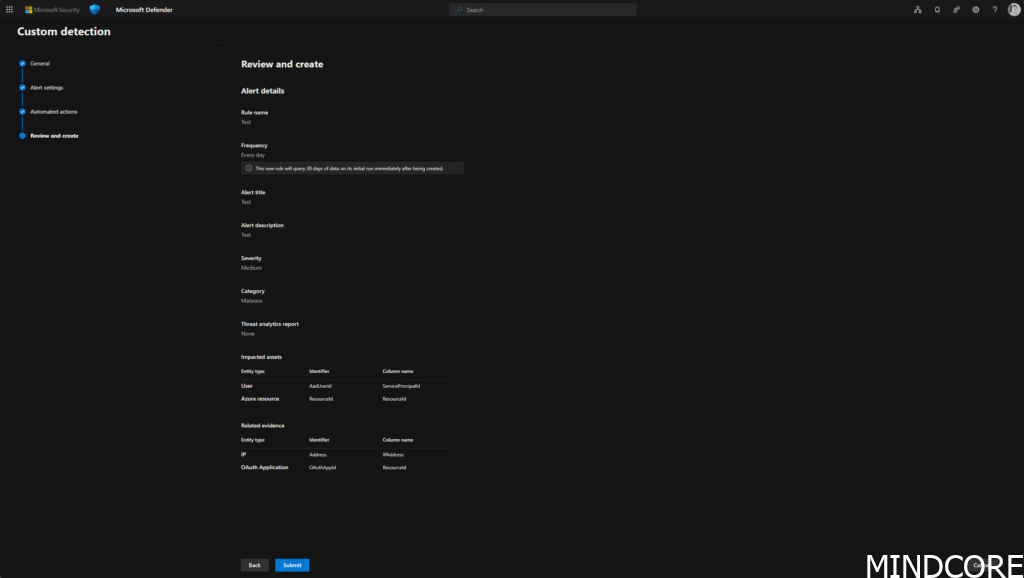
Task: Open the Alert settings wizard step
Action: (47, 88)
